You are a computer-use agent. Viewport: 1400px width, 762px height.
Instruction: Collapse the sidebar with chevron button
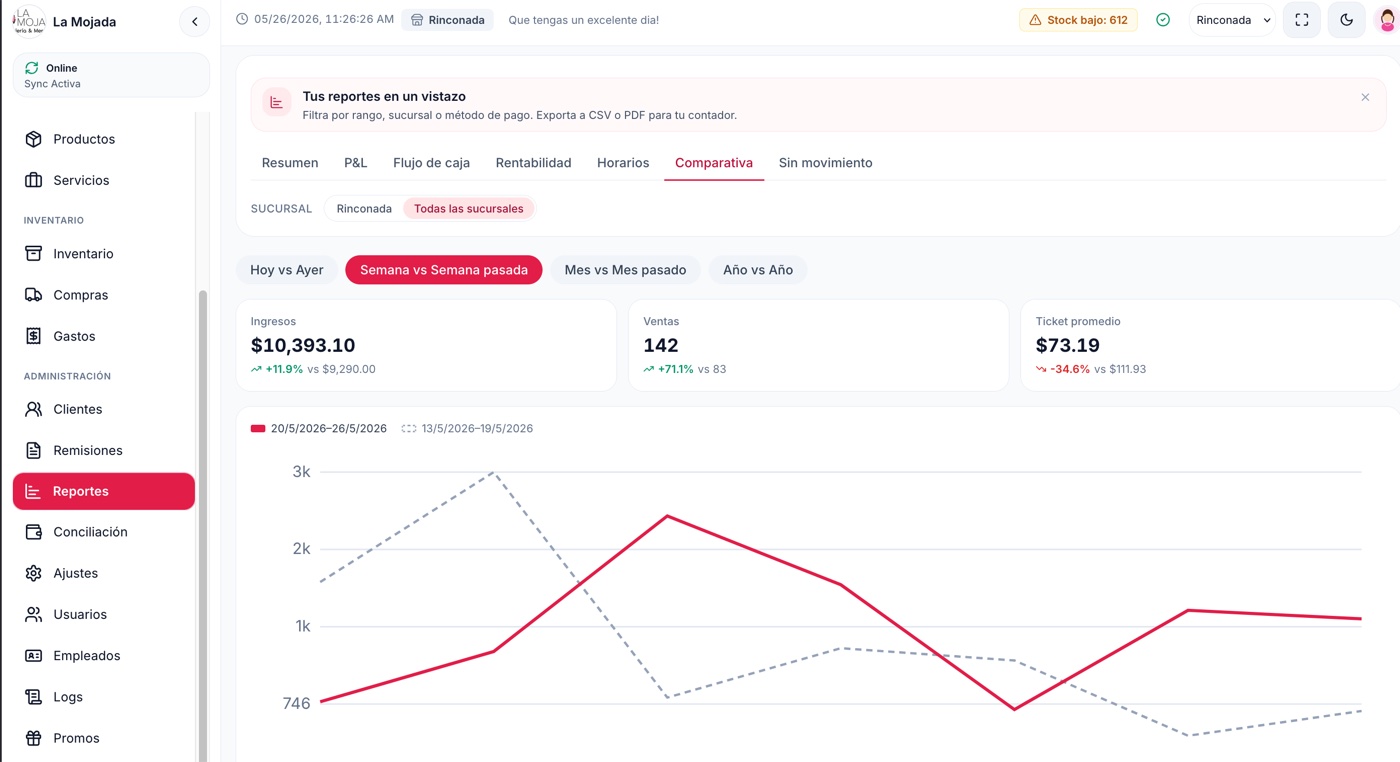pyautogui.click(x=195, y=21)
